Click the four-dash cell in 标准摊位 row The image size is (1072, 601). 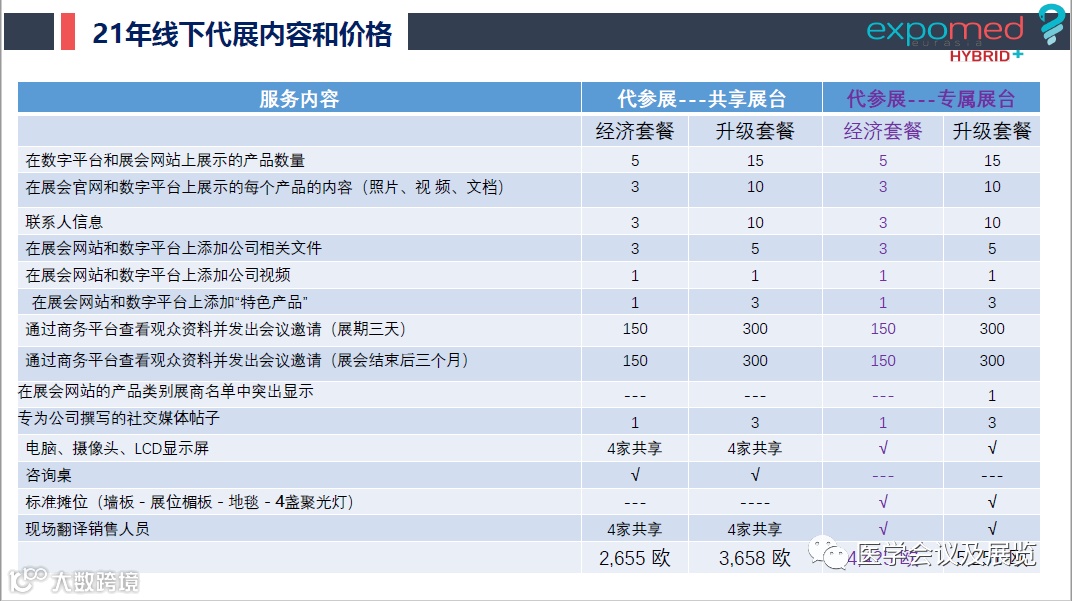755,503
